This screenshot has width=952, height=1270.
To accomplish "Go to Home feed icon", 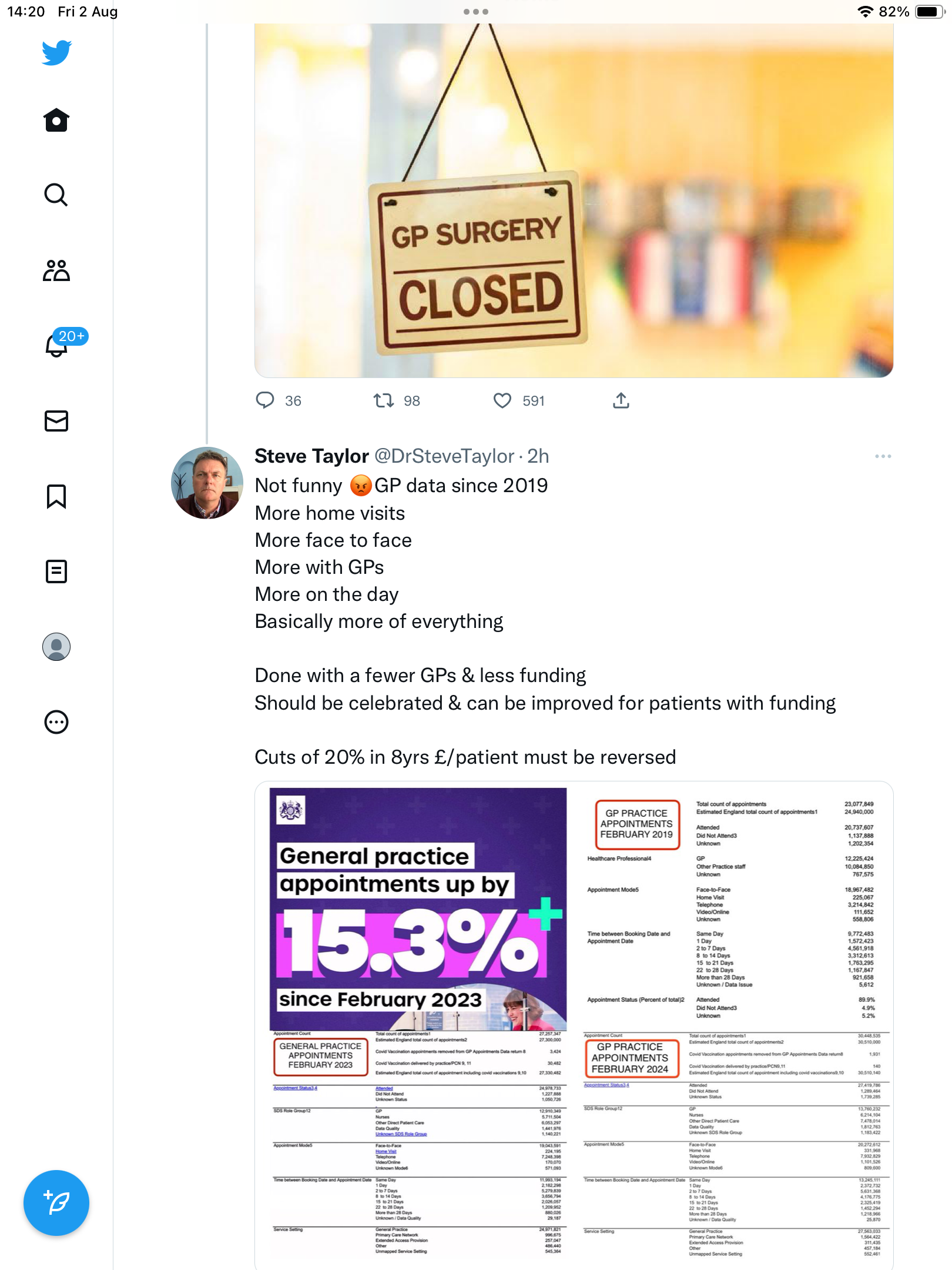I will click(x=56, y=120).
